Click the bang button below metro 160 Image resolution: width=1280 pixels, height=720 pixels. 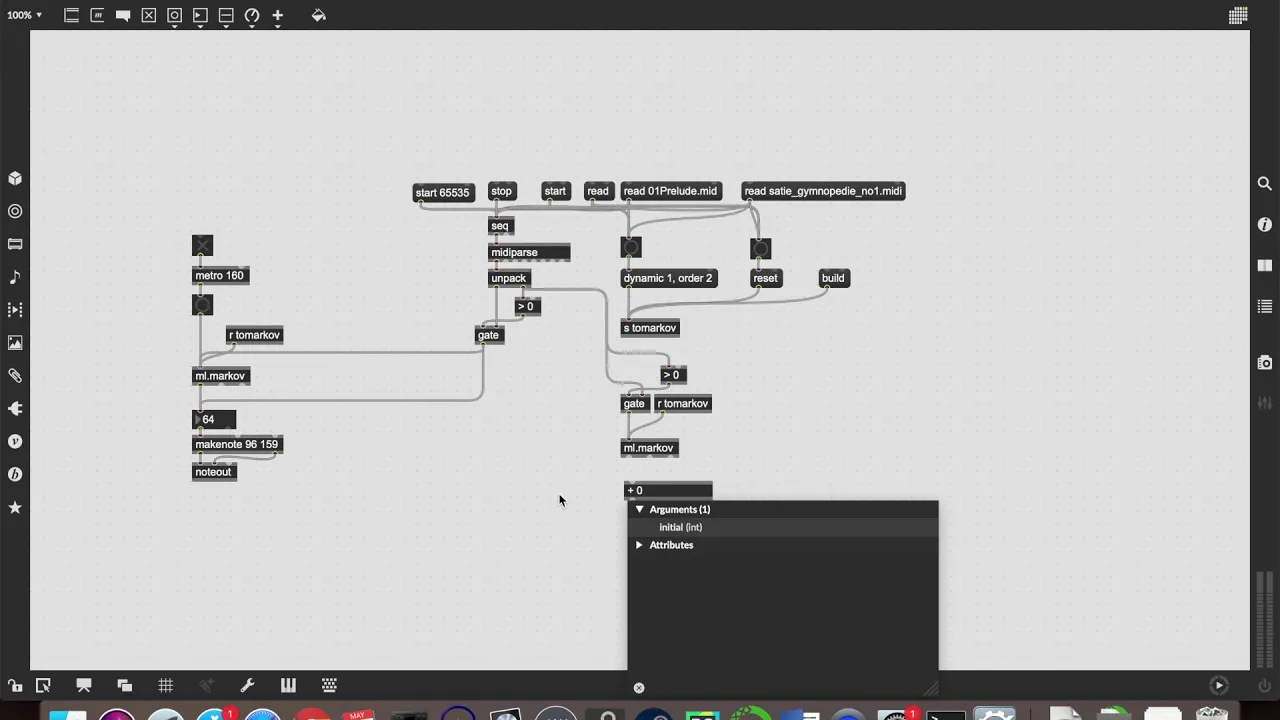coord(202,305)
